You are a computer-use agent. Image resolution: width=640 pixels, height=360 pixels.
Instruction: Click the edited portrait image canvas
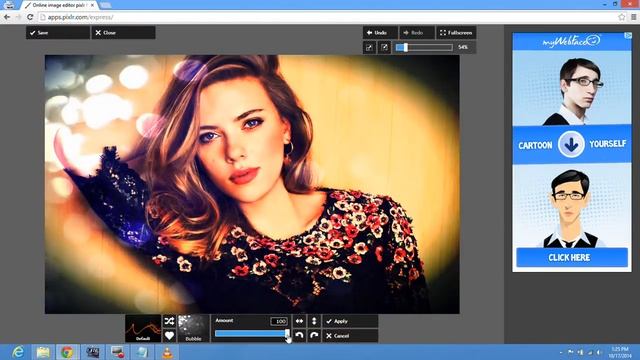pos(252,184)
